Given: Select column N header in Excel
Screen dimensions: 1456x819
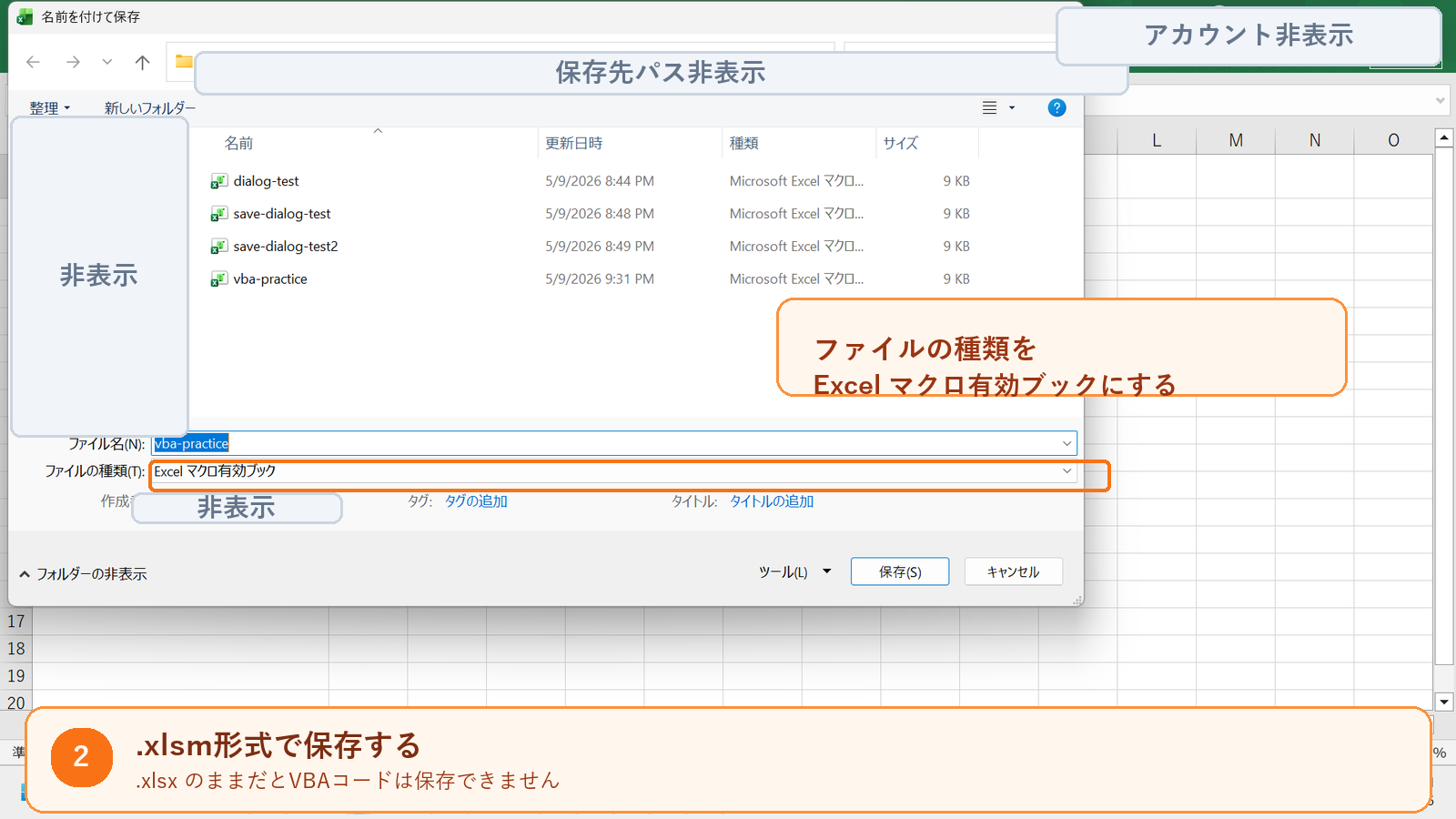Looking at the screenshot, I should [1315, 140].
